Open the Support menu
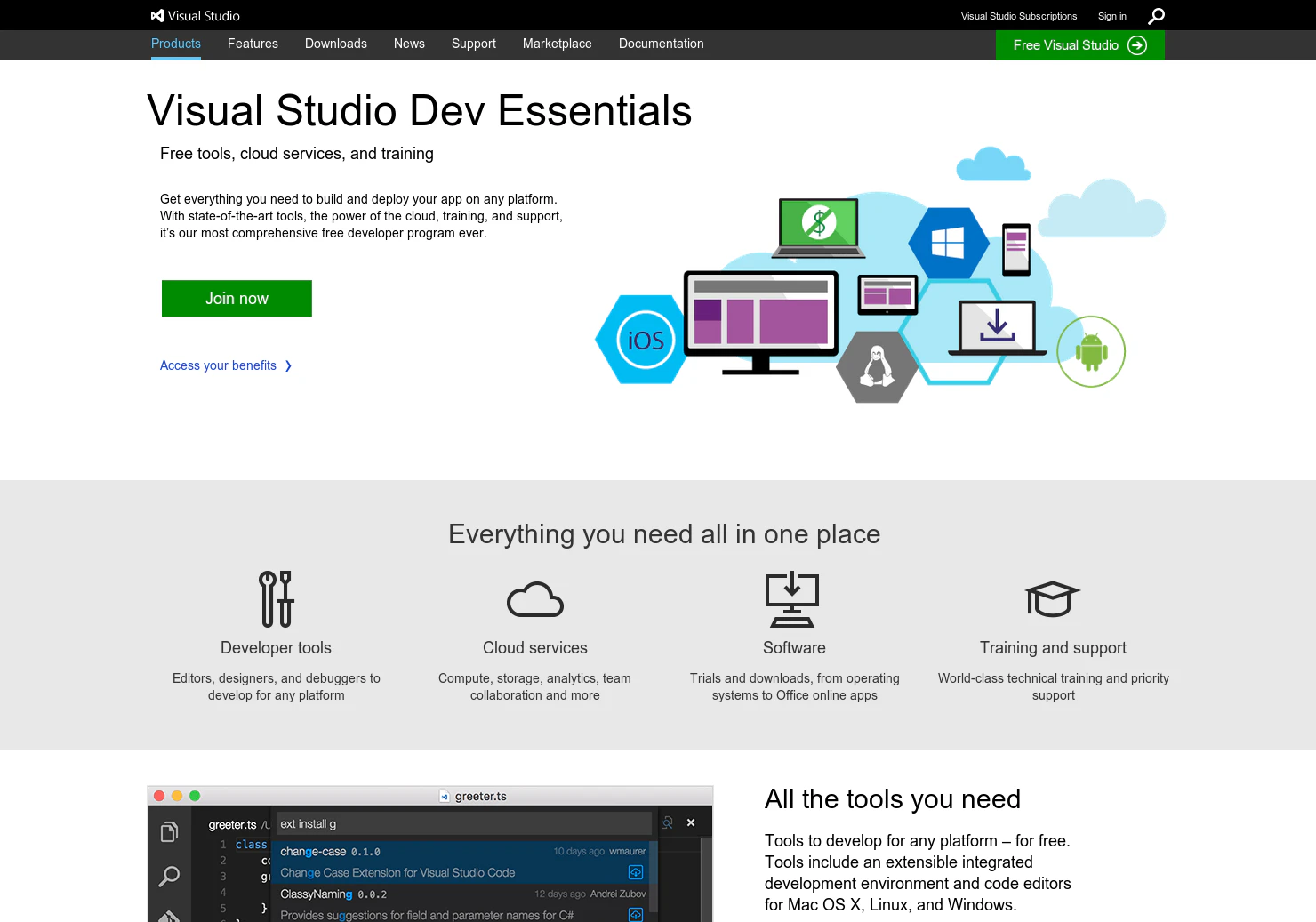The image size is (1316, 922). [x=474, y=44]
